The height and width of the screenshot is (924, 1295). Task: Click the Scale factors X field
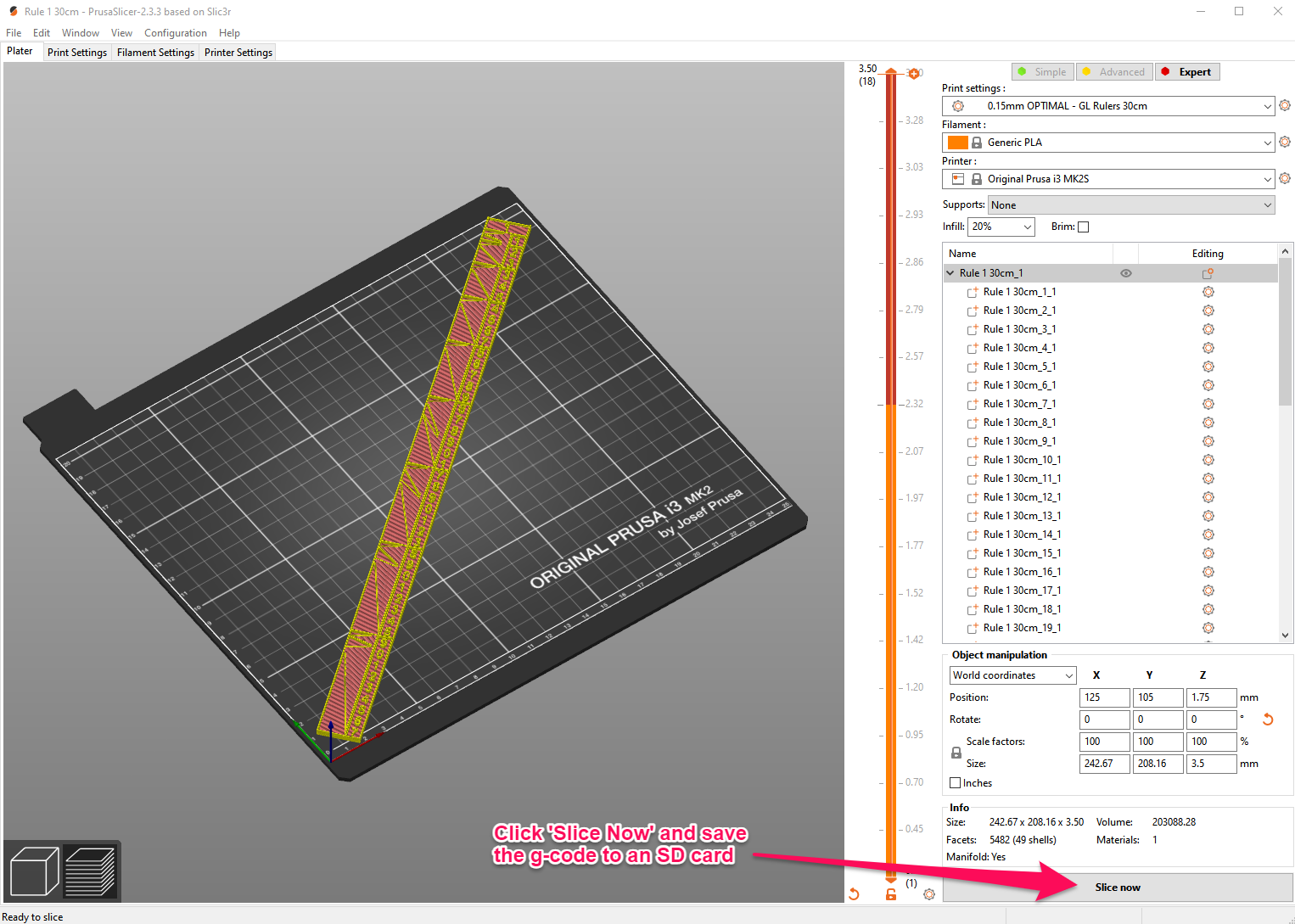point(1105,742)
